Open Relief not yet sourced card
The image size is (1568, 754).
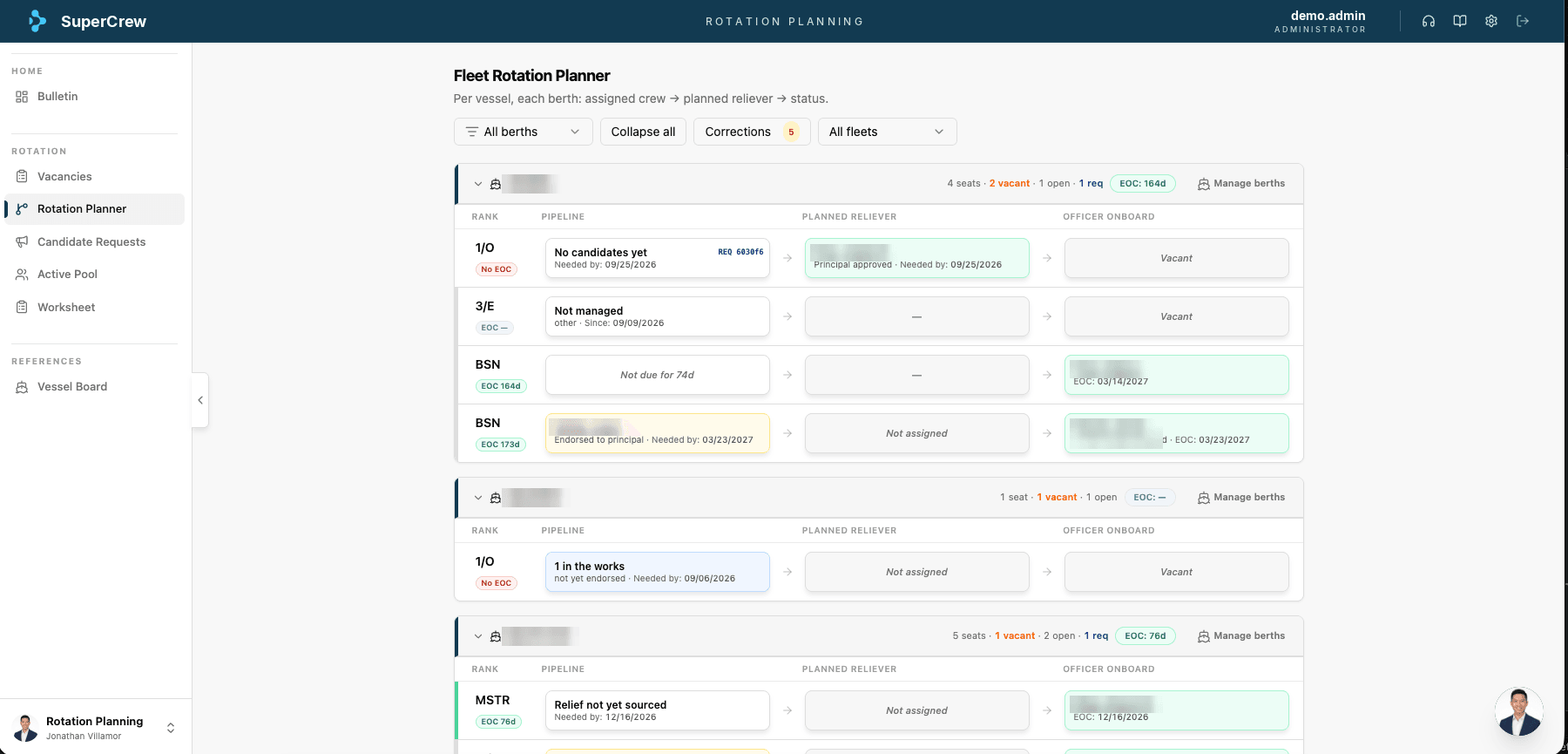coord(658,710)
